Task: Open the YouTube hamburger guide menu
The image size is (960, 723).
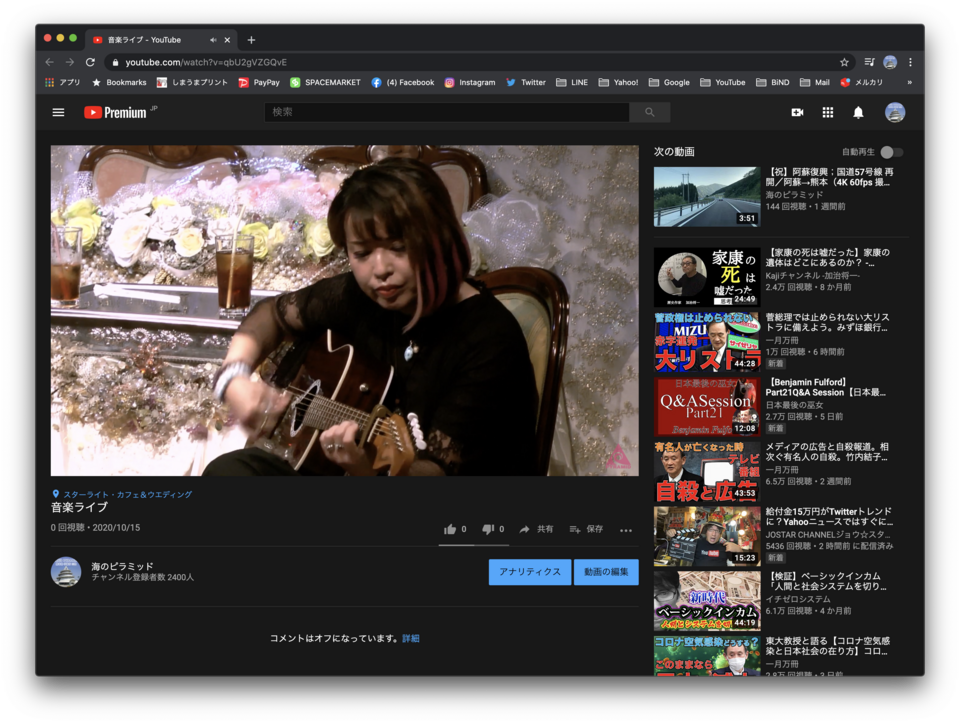Action: [58, 112]
